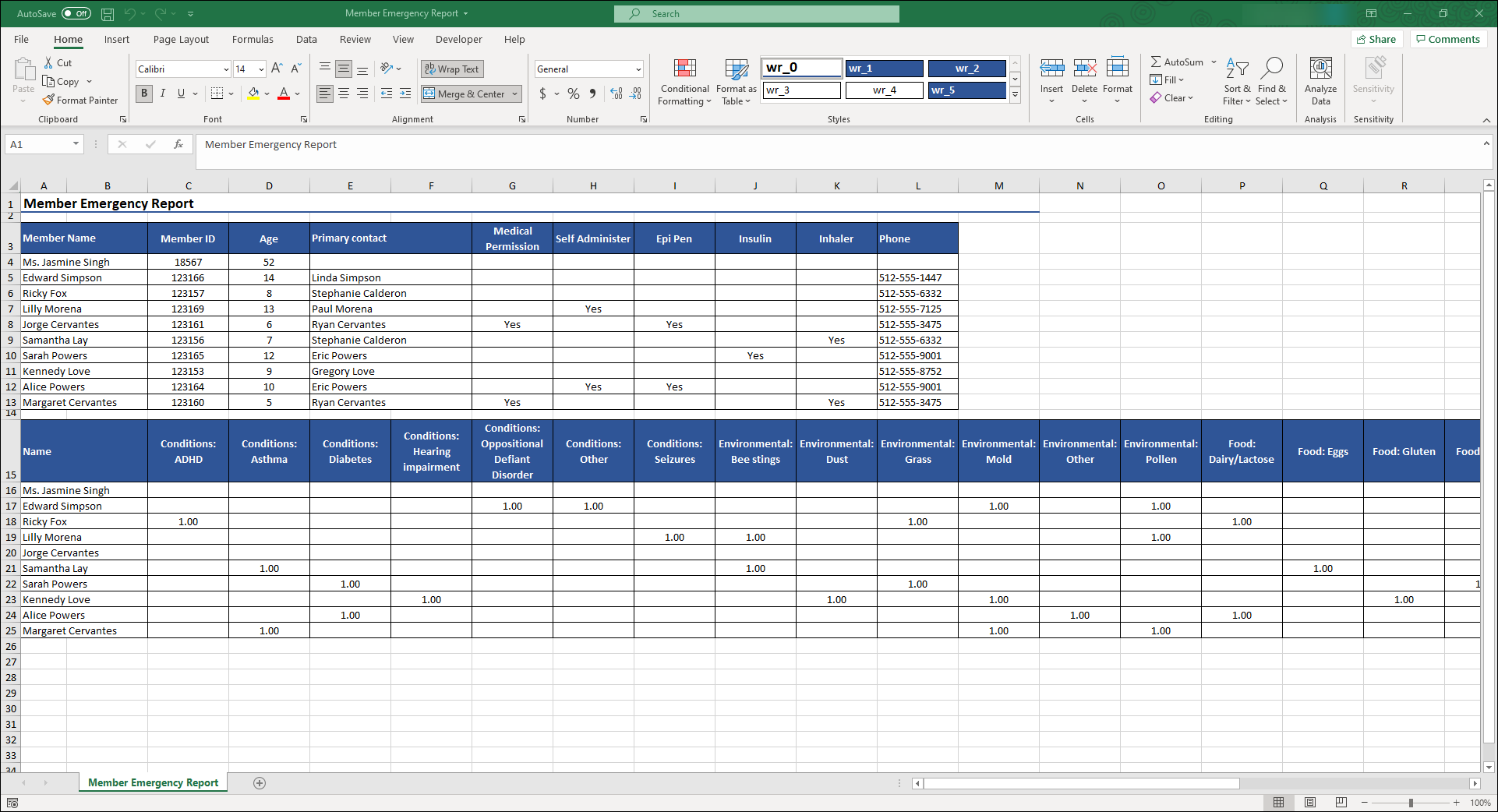Expand the cell styles gallery
This screenshot has width=1498, height=812.
1015,94
